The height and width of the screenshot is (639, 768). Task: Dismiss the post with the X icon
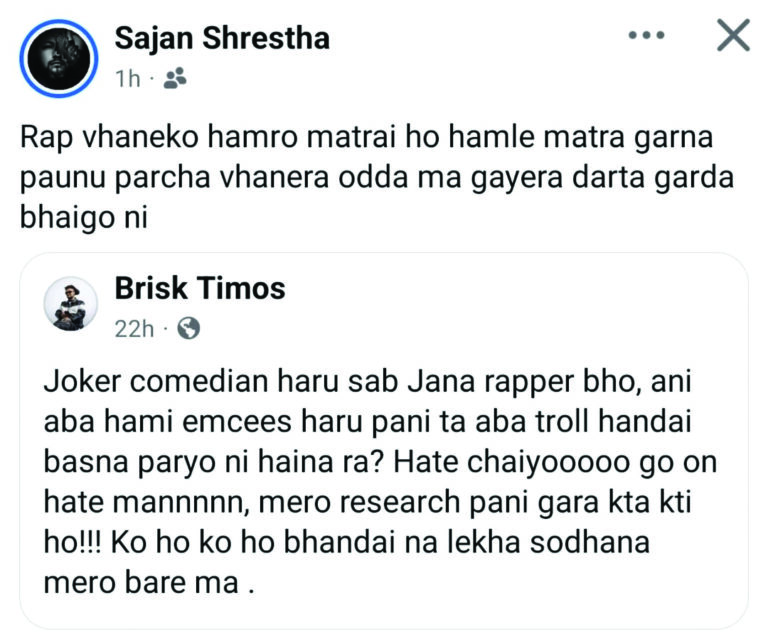pyautogui.click(x=734, y=37)
